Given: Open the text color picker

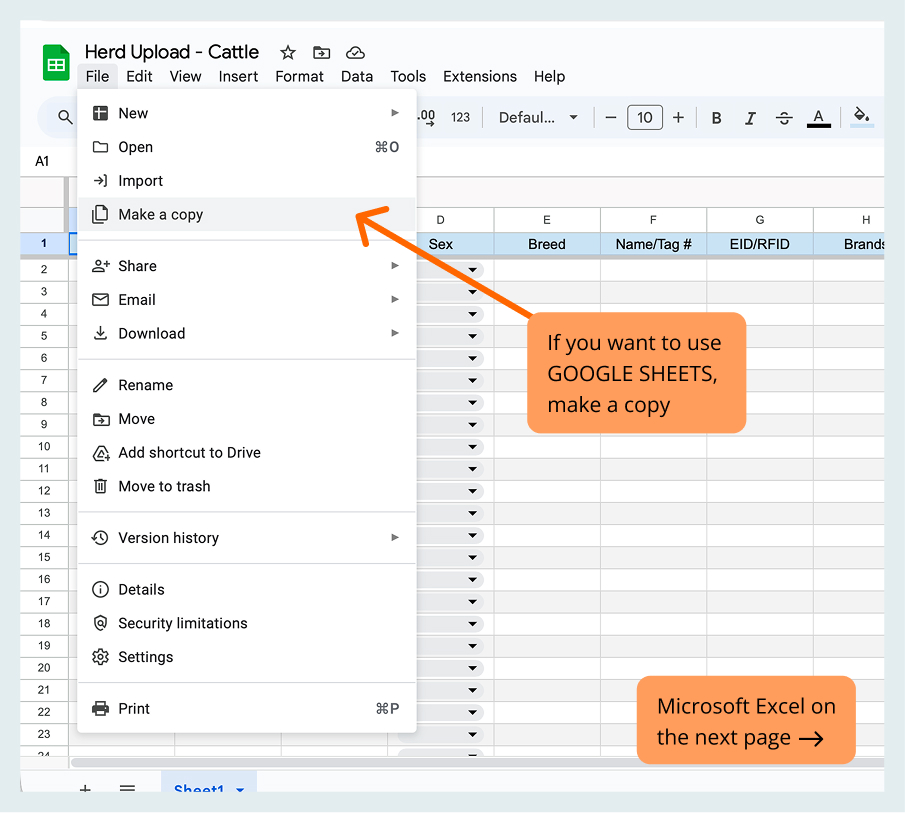Looking at the screenshot, I should click(818, 118).
